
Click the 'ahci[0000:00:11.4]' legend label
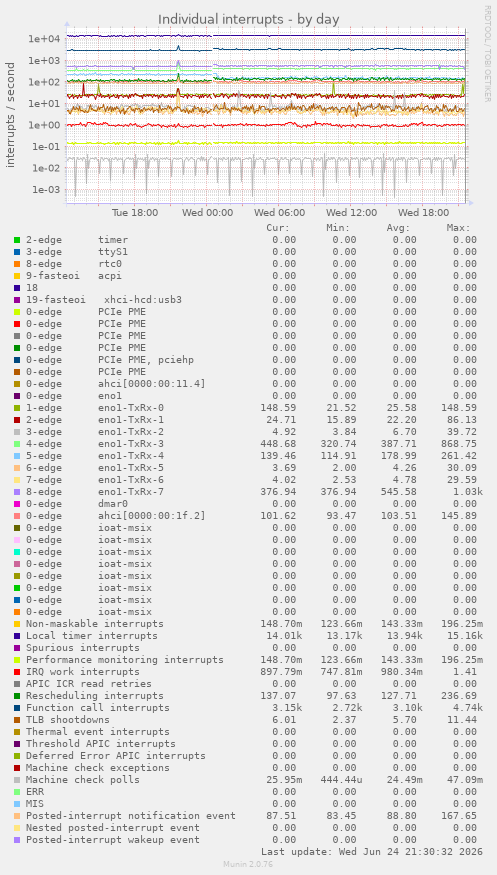(x=152, y=384)
